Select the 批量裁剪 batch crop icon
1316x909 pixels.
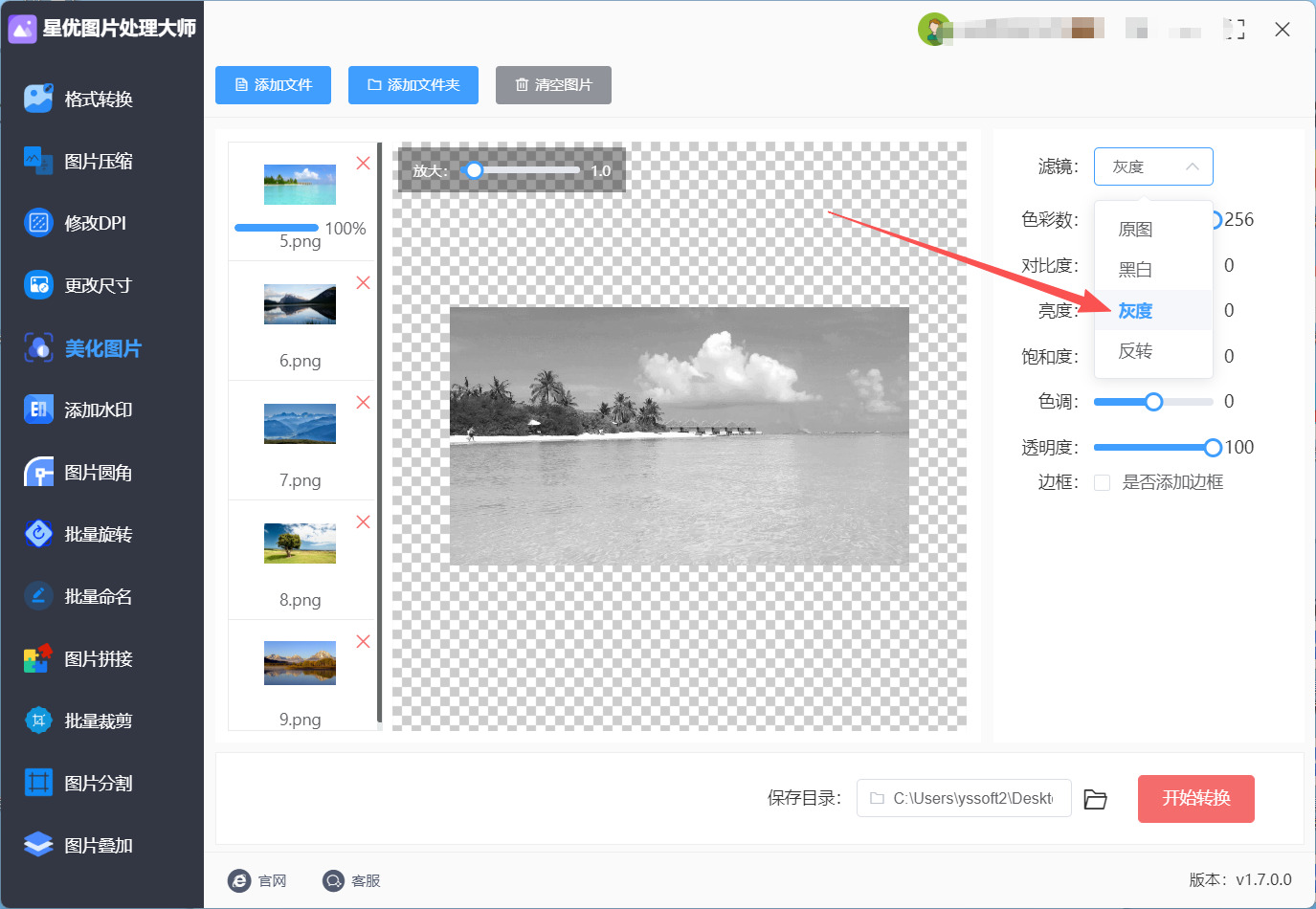pyautogui.click(x=38, y=721)
